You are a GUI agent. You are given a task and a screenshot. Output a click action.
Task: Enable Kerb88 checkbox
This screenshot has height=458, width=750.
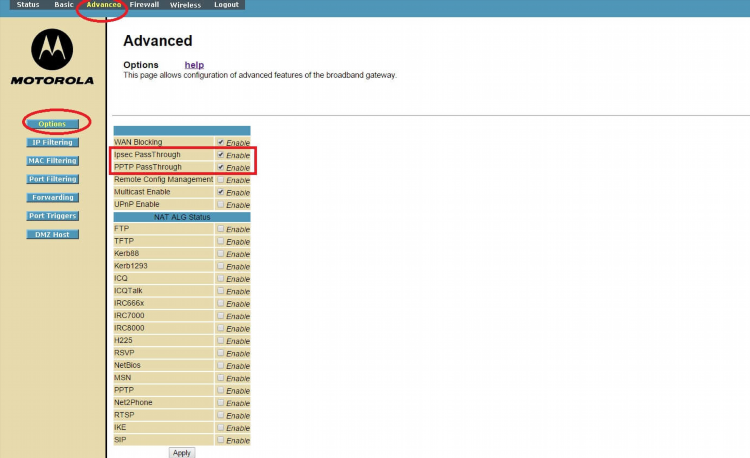pos(221,253)
